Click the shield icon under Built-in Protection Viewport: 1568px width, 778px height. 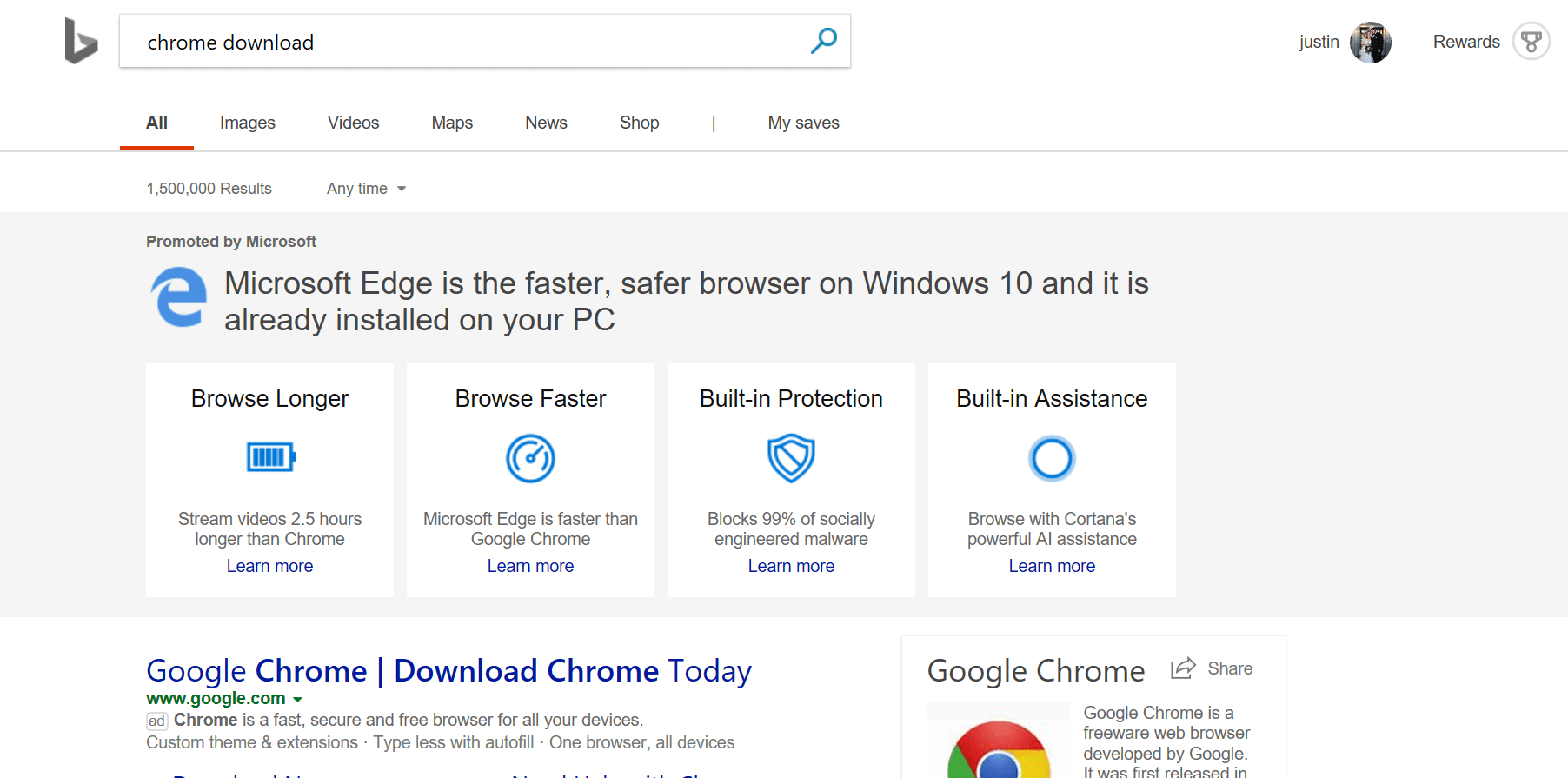click(x=791, y=458)
